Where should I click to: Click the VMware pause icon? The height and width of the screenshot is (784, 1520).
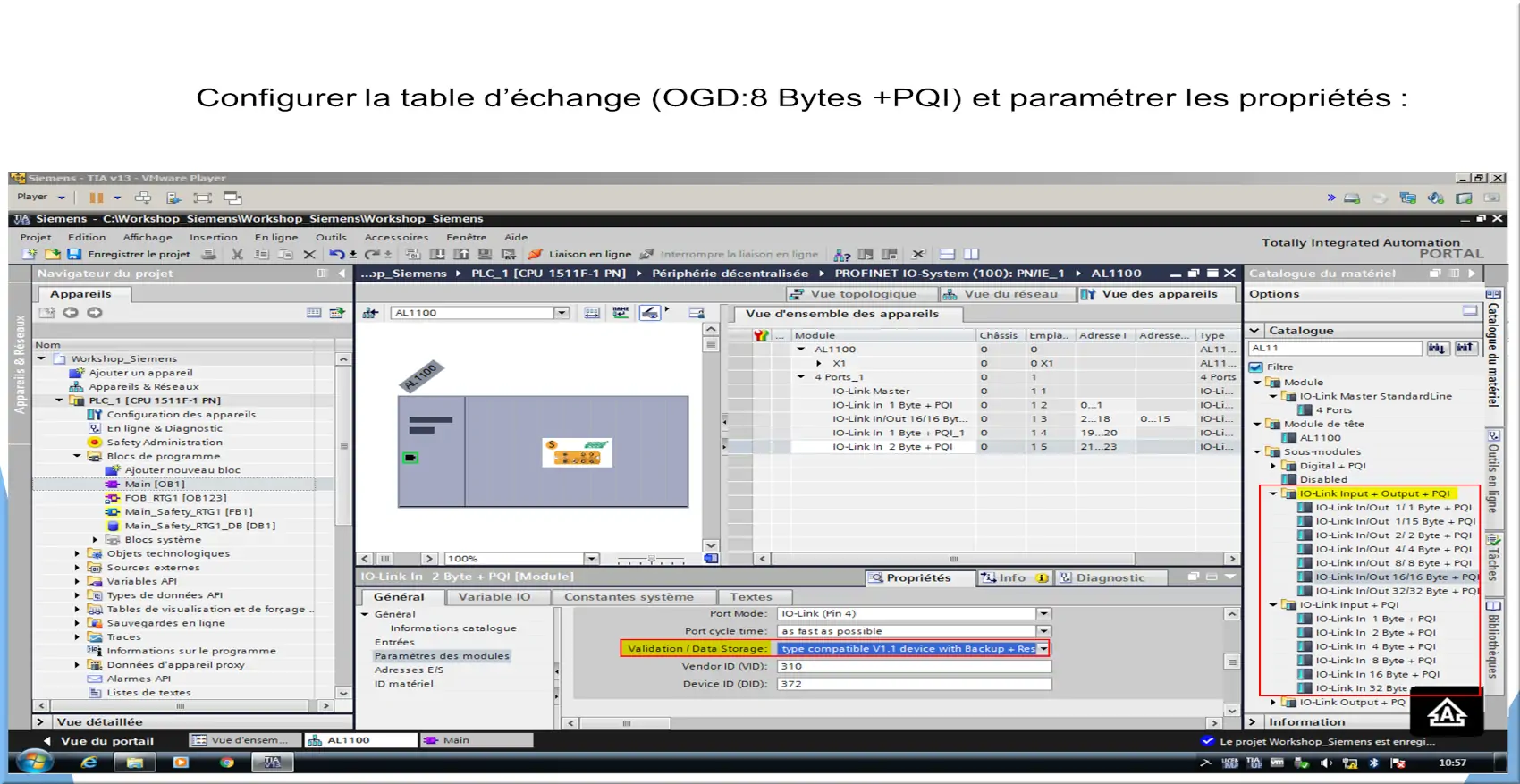[96, 198]
